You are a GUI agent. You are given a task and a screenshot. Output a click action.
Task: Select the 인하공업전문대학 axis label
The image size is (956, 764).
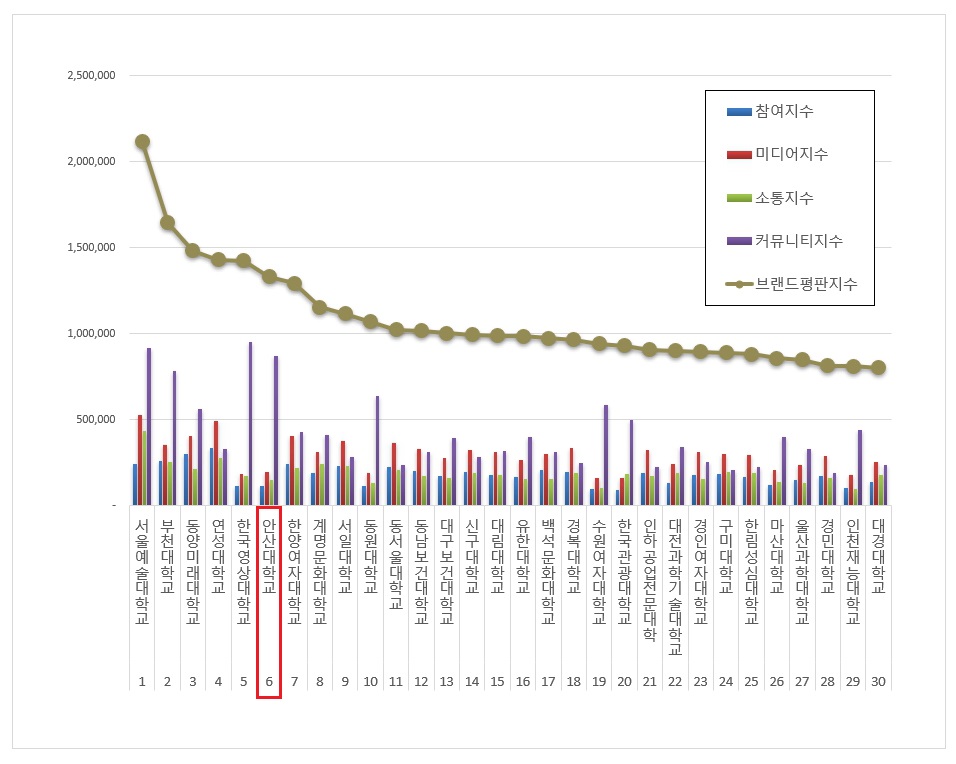pos(650,579)
